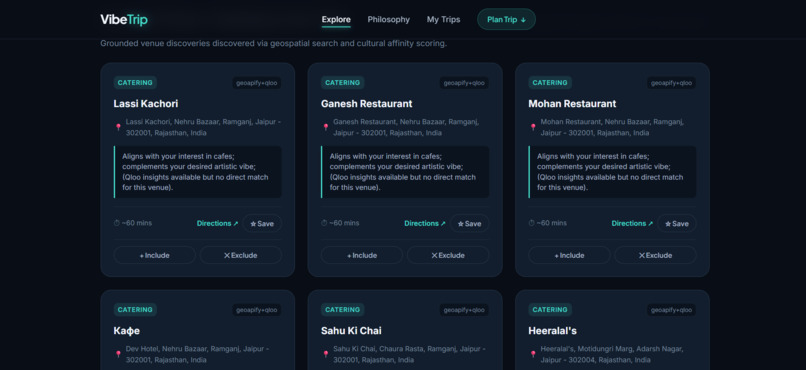Open Directions for Lassi Kachori
The image size is (806, 370).
(217, 224)
